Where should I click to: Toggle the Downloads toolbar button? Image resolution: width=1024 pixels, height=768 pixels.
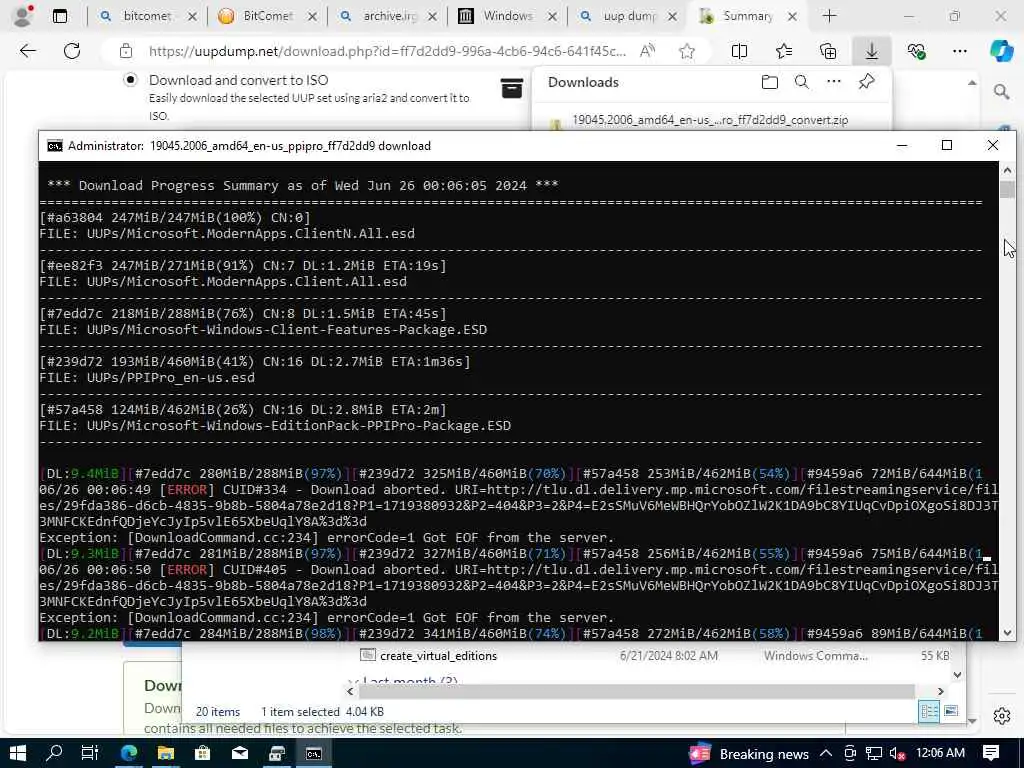(872, 51)
